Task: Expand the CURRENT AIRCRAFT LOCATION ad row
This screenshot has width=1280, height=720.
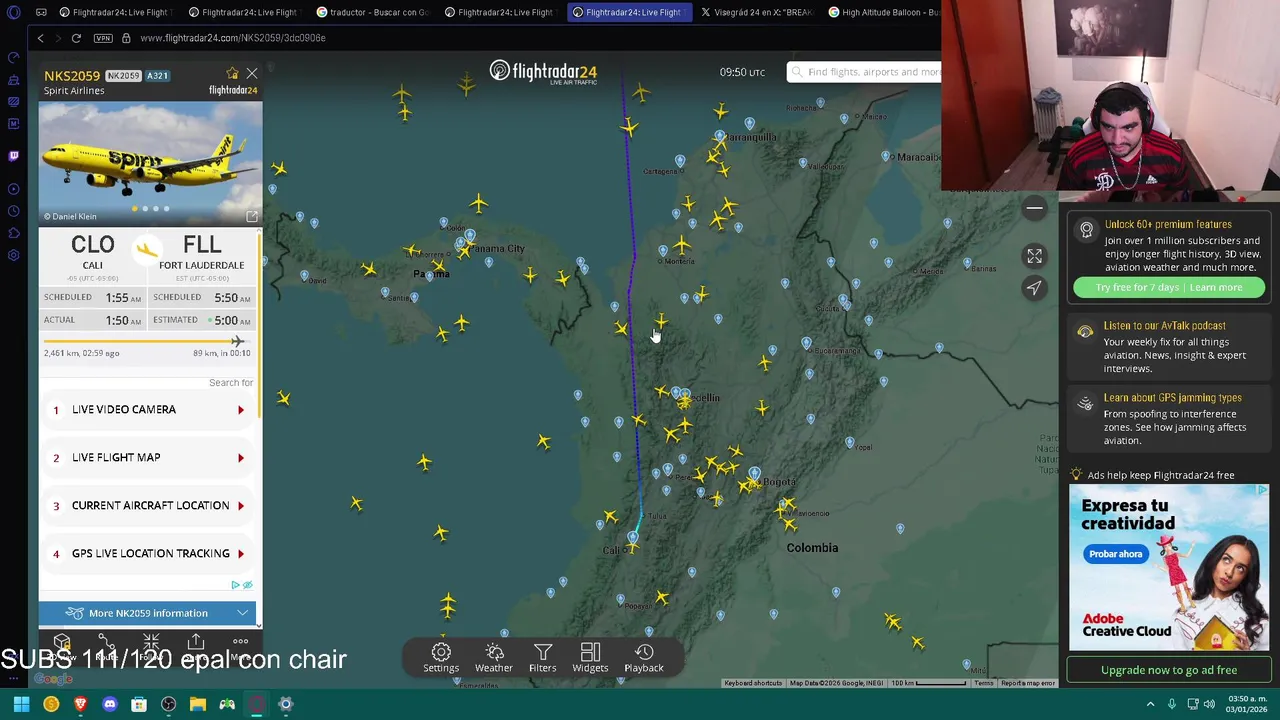Action: 148,505
